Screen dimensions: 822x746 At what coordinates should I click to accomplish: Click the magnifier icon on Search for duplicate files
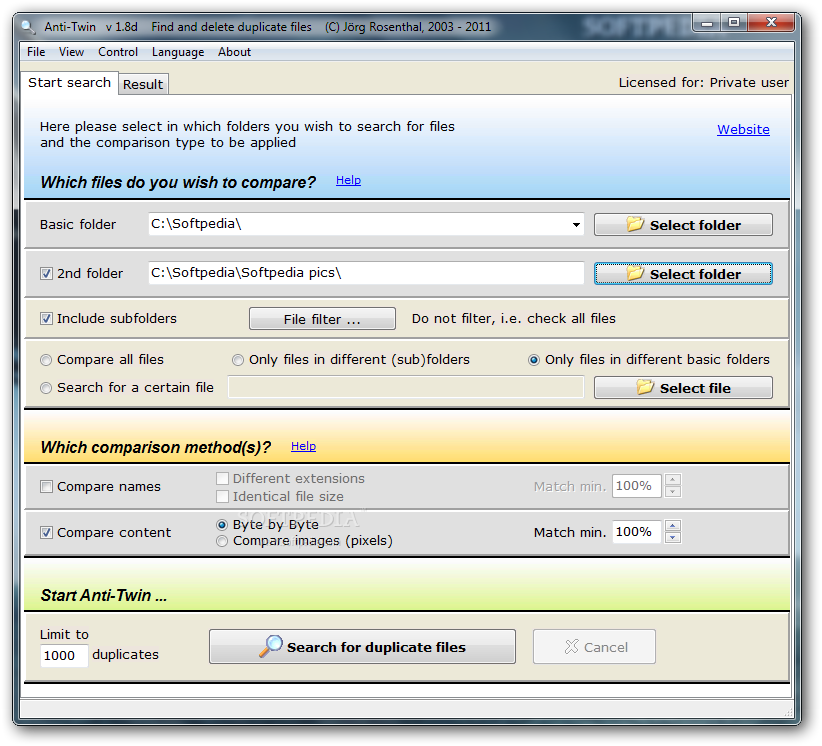[271, 646]
